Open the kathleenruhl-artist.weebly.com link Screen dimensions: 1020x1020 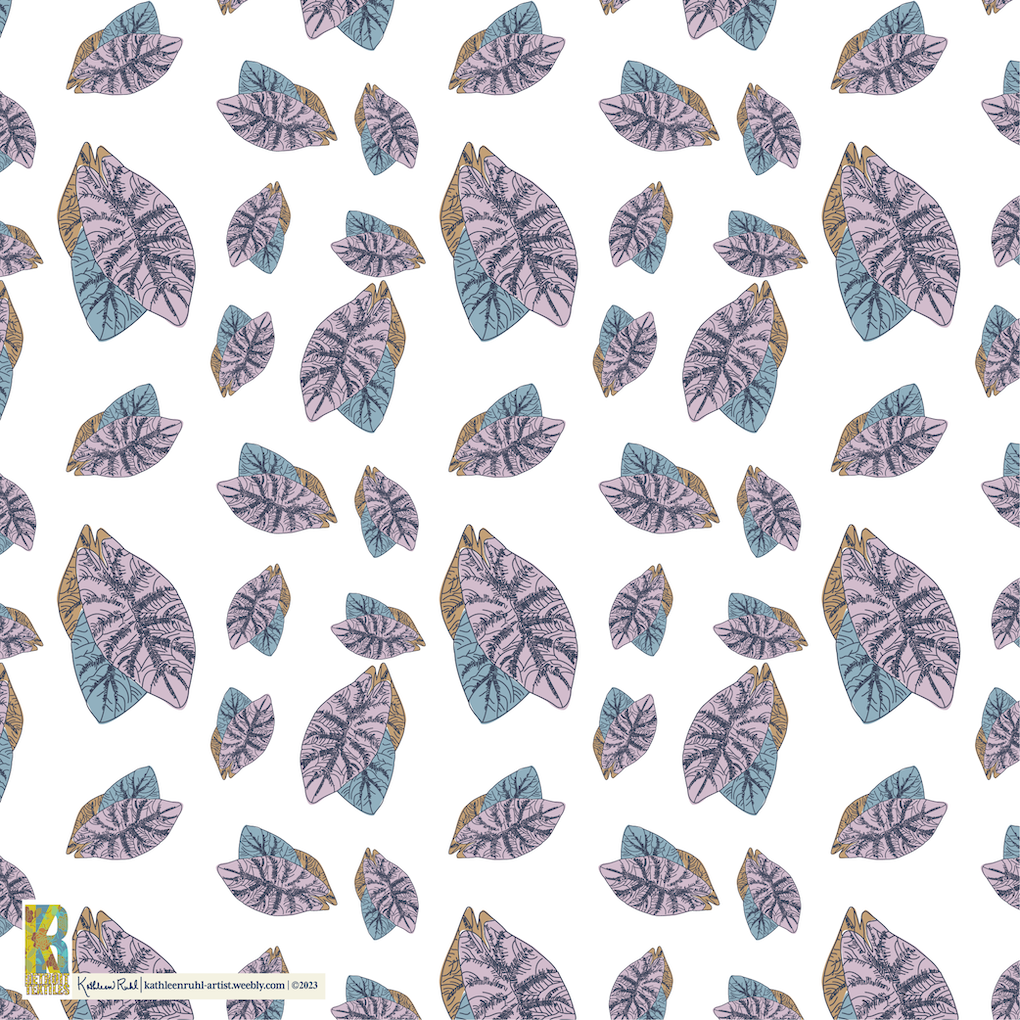point(214,985)
